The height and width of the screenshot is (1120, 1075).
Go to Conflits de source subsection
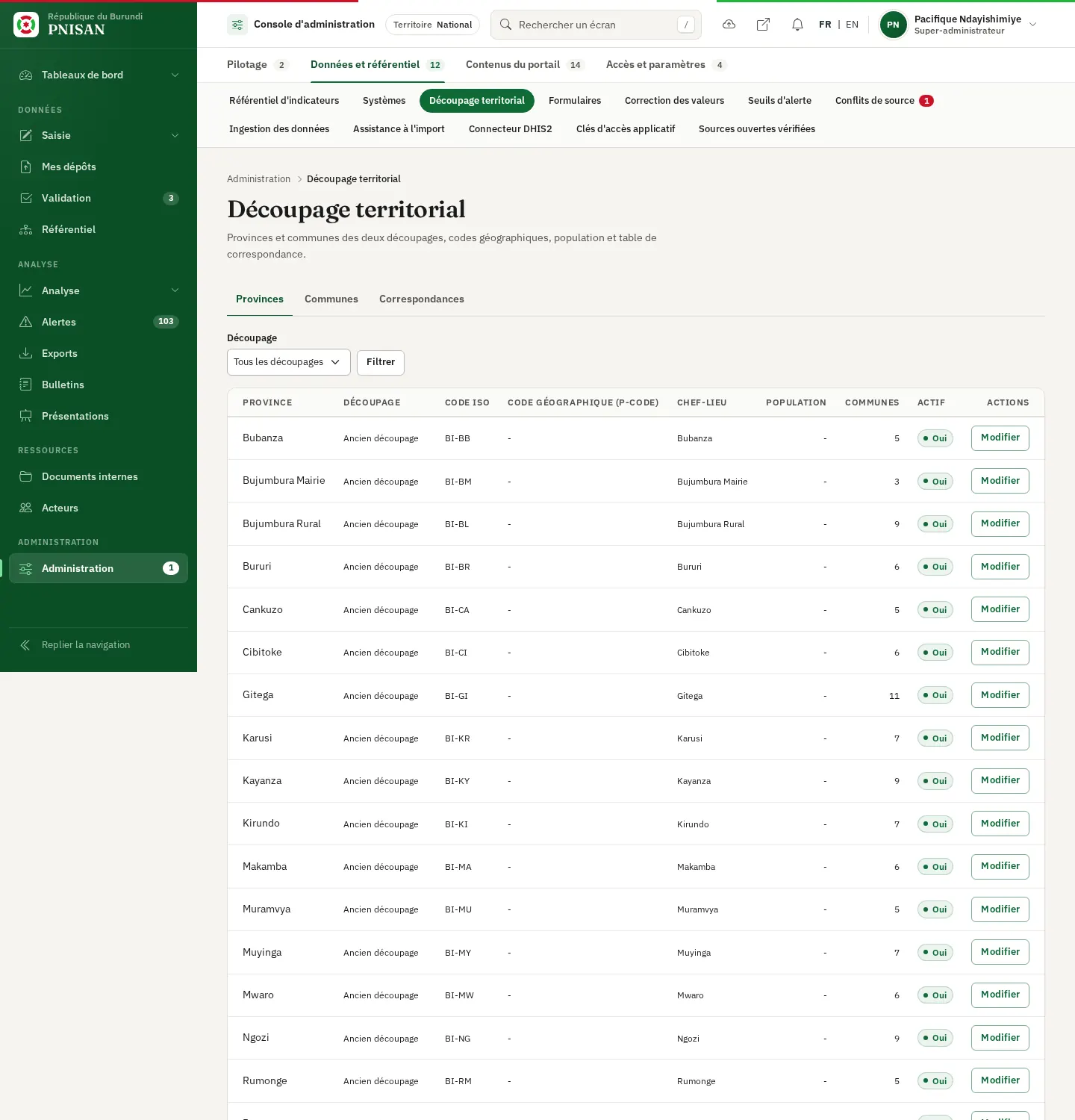coord(885,101)
